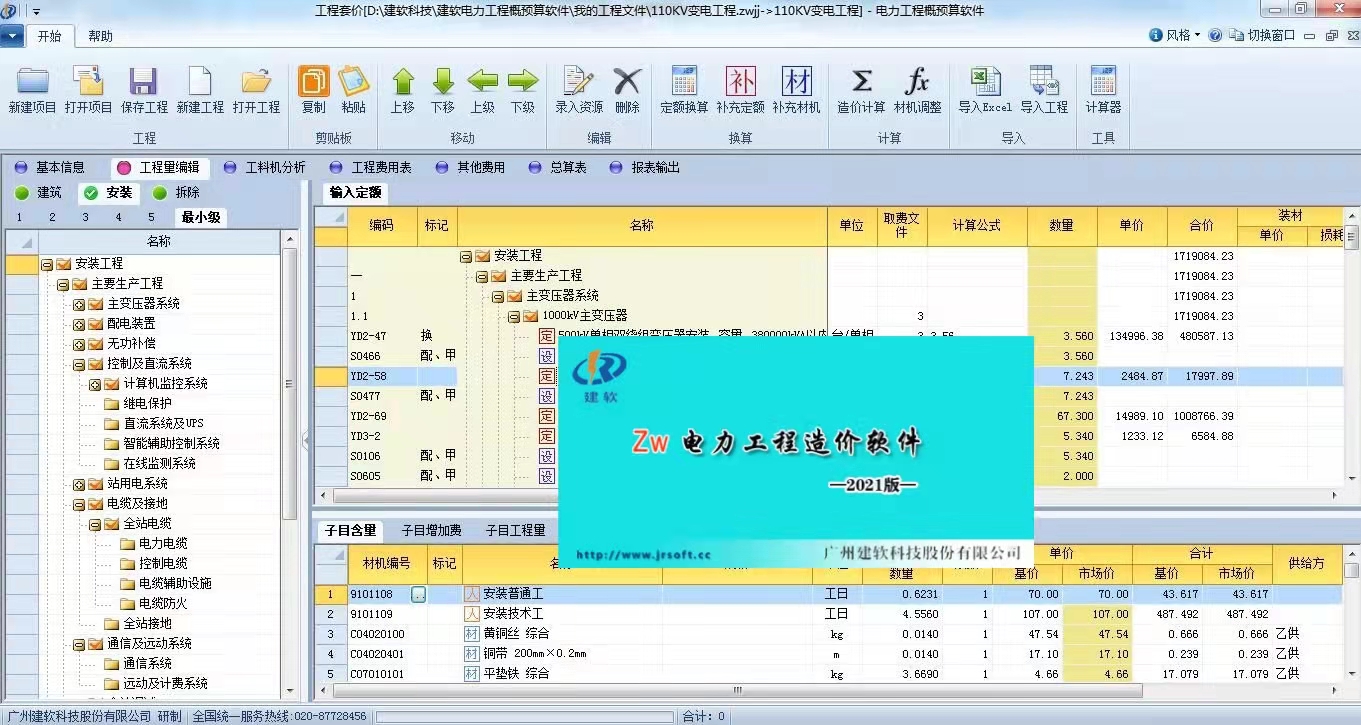Image resolution: width=1361 pixels, height=725 pixels.
Task: Click the 市场价 cell 107.00
Action: click(1097, 614)
